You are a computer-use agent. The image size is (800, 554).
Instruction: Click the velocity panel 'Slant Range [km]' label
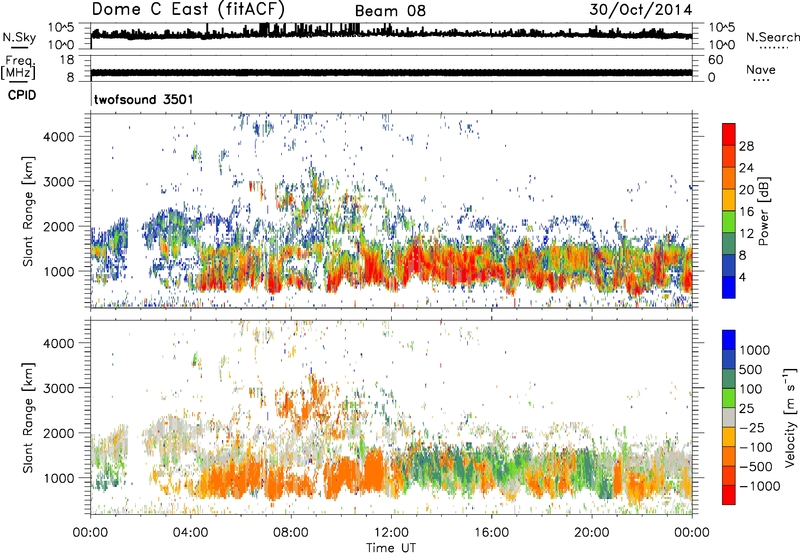pyautogui.click(x=28, y=418)
